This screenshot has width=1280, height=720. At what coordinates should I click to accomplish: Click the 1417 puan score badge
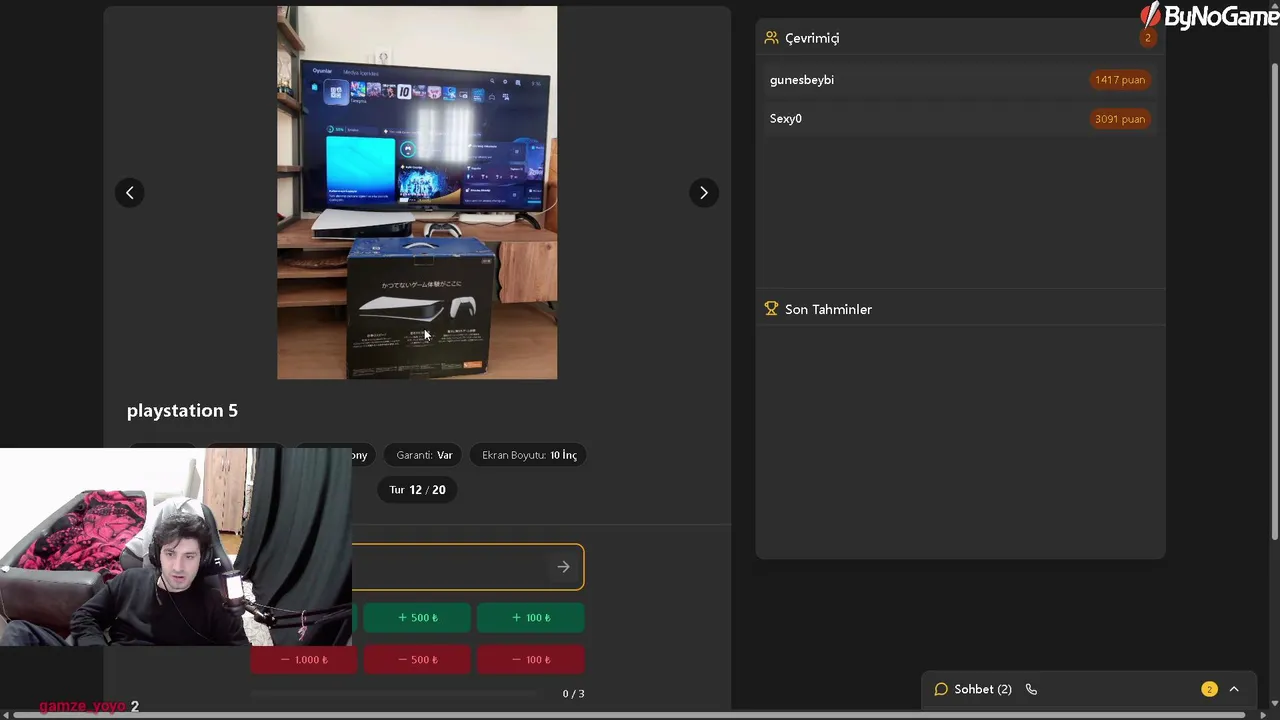tap(1119, 80)
